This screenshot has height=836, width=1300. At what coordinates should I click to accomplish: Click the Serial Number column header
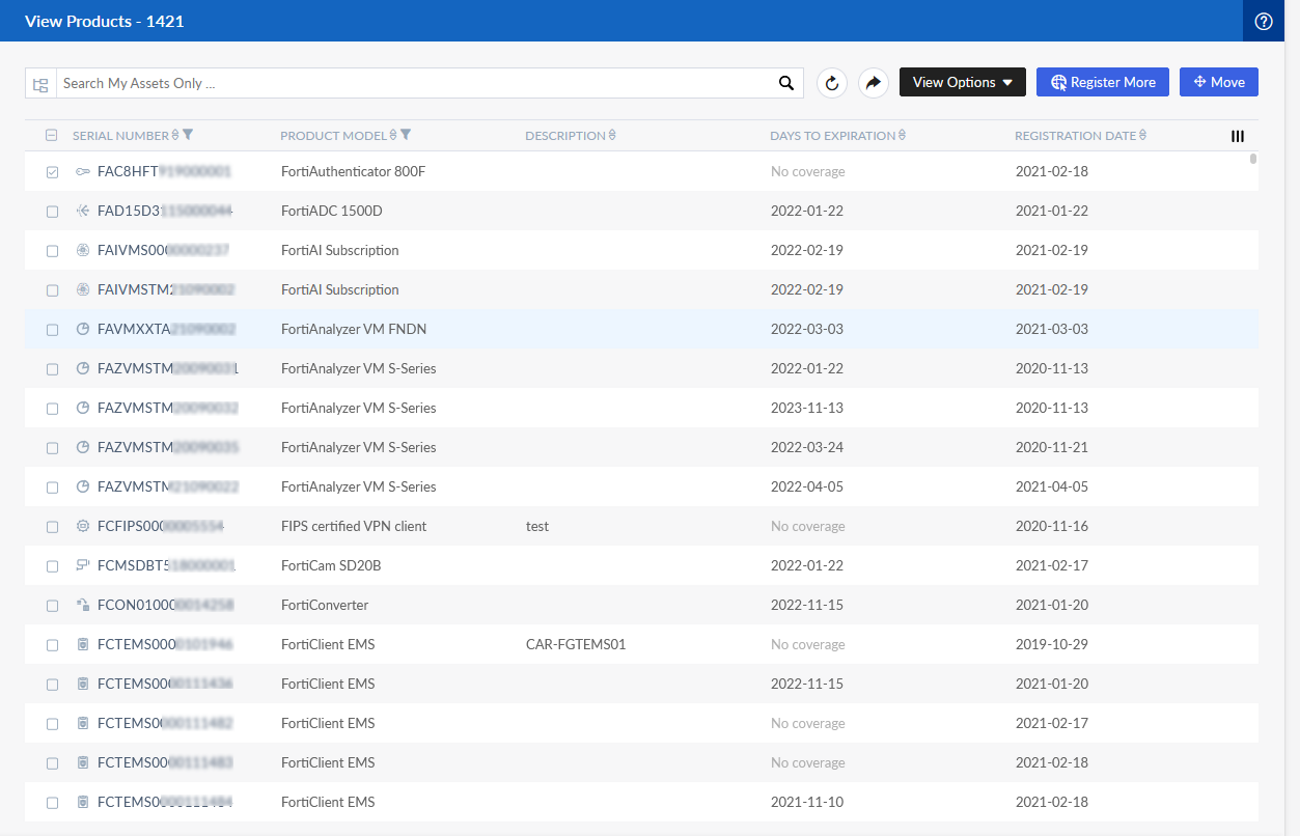(120, 135)
